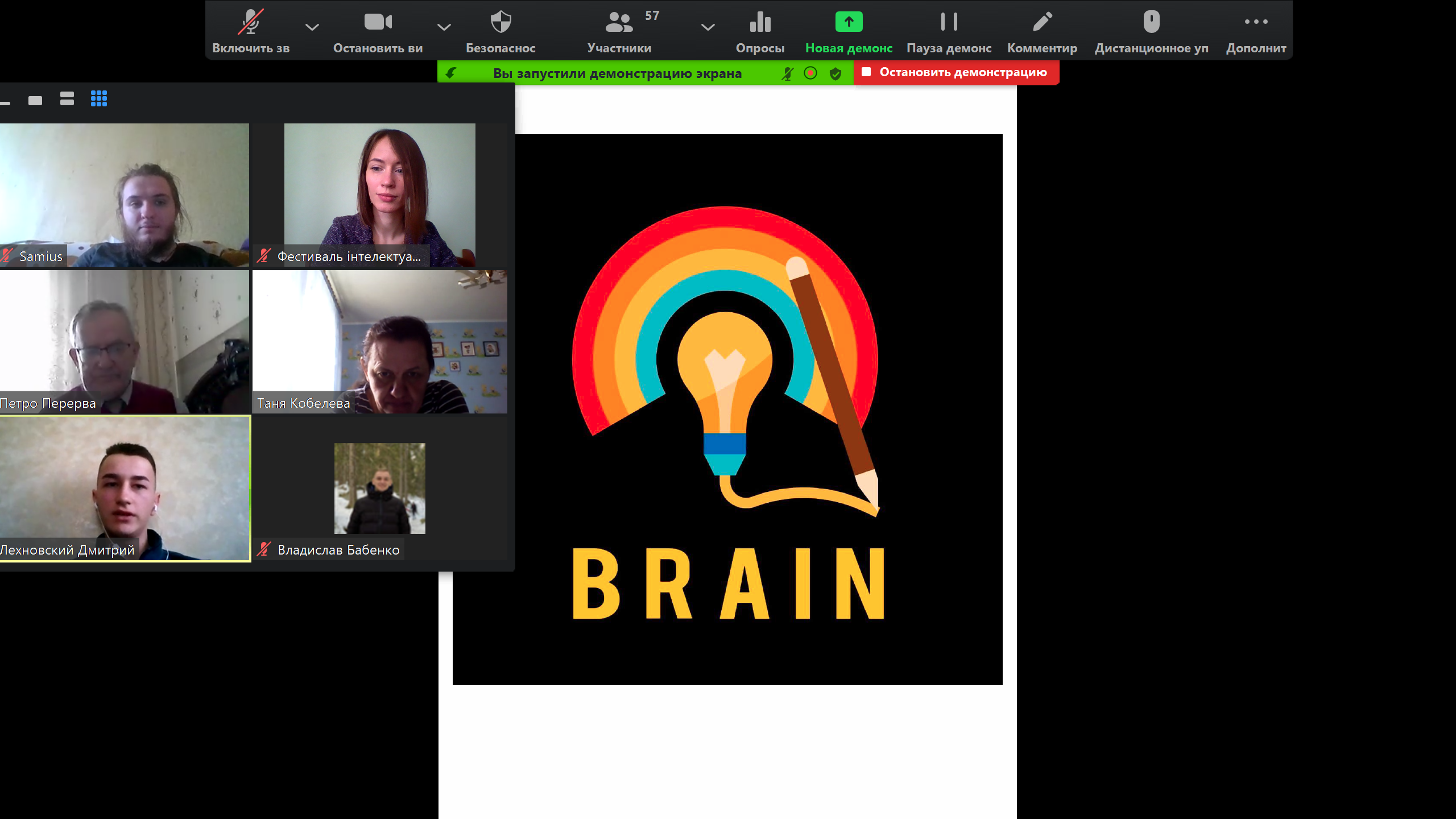The image size is (1456, 819).
Task: Open Дистанционное уп remote control
Action: [1151, 31]
